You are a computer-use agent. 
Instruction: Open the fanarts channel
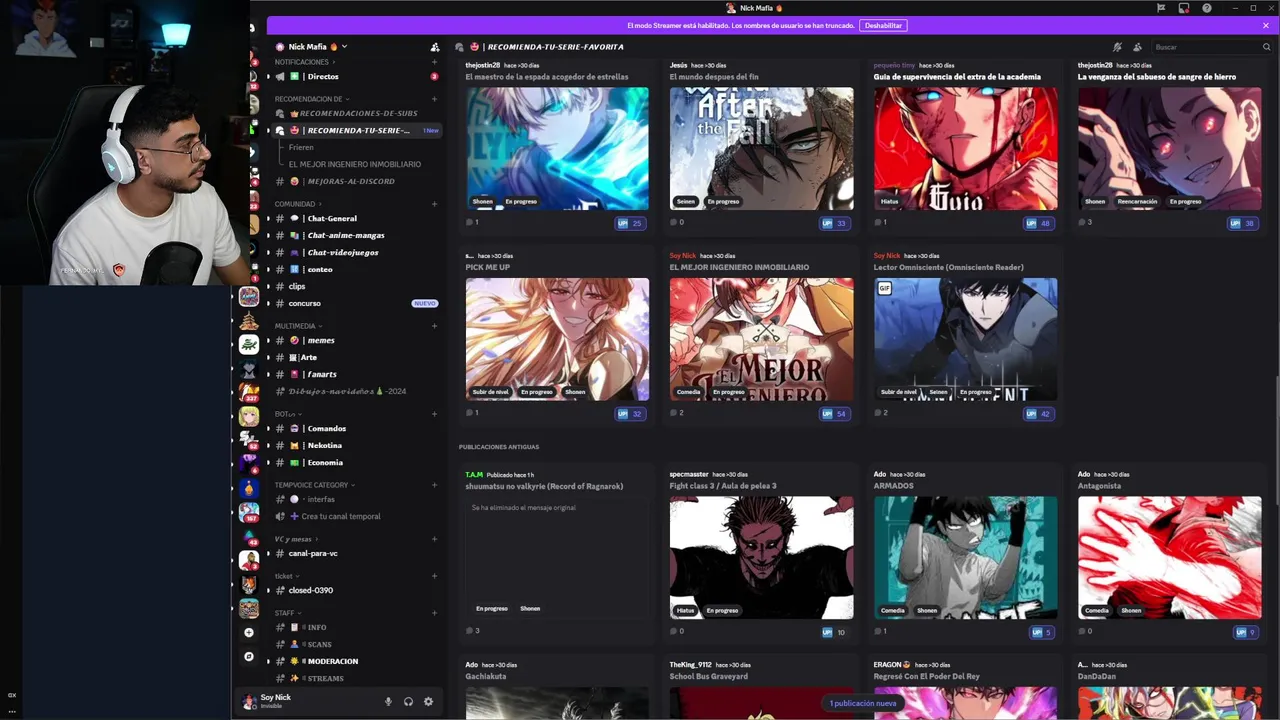(x=355, y=374)
